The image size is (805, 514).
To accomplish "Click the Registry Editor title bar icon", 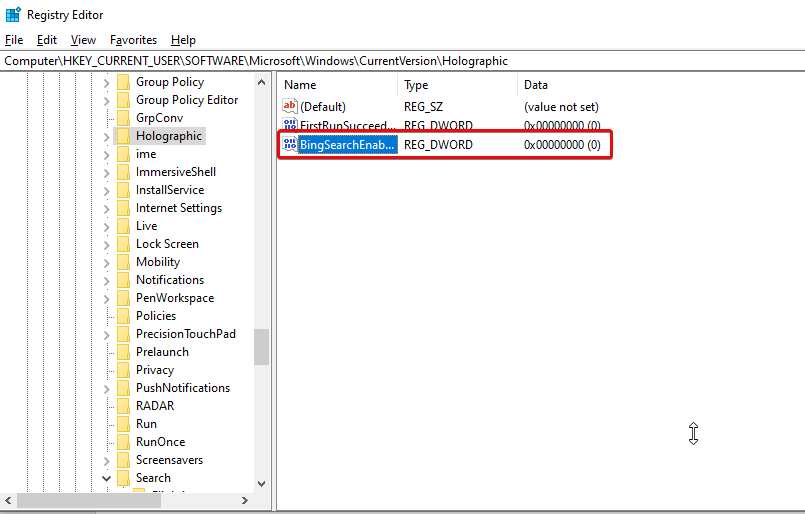I will [13, 15].
